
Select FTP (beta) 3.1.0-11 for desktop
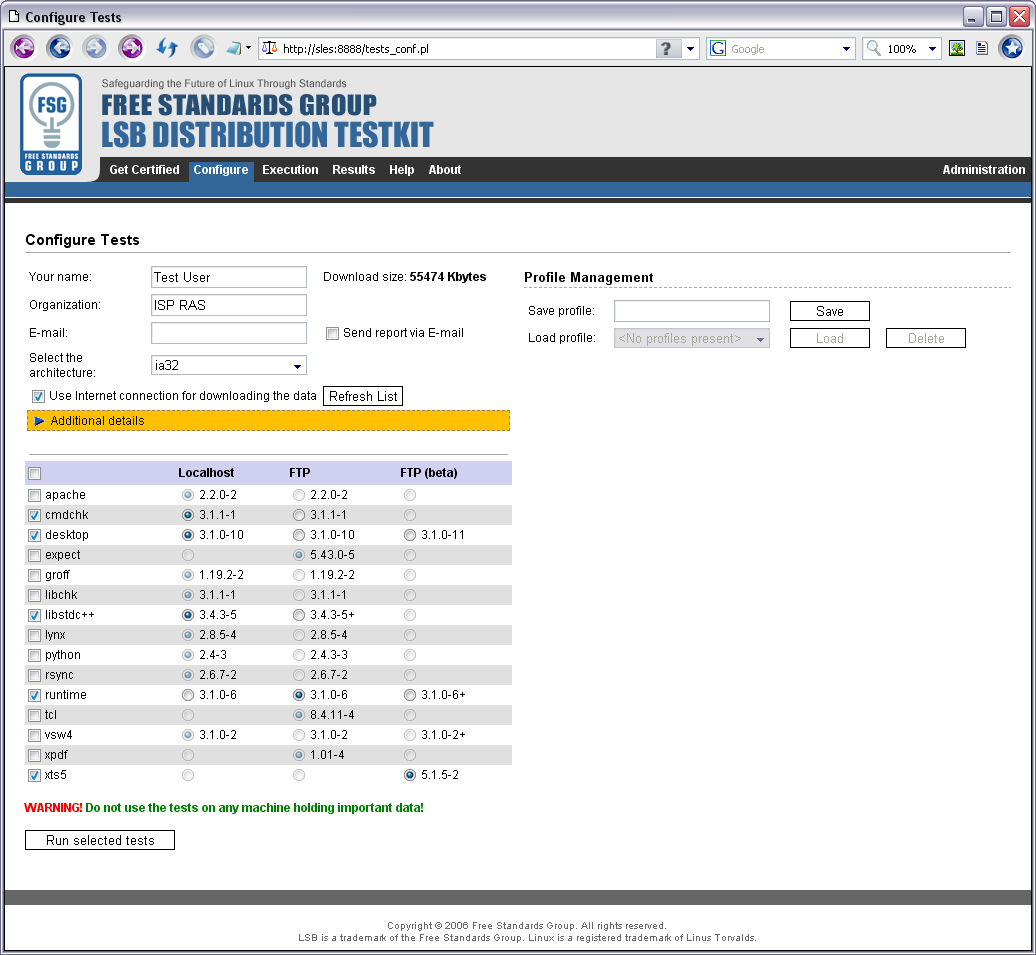click(410, 535)
